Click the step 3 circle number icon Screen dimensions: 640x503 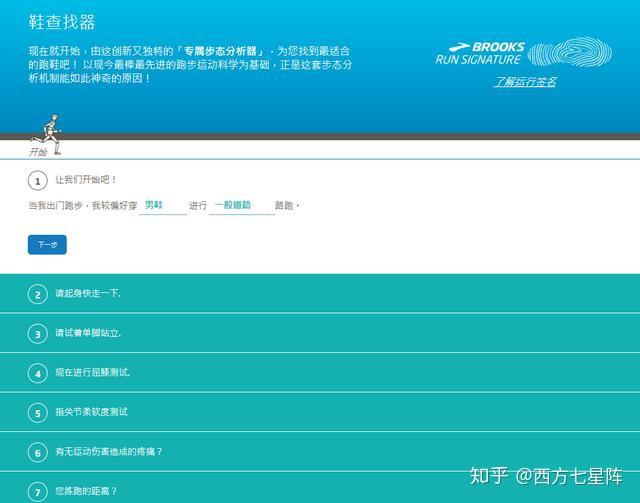point(38,333)
